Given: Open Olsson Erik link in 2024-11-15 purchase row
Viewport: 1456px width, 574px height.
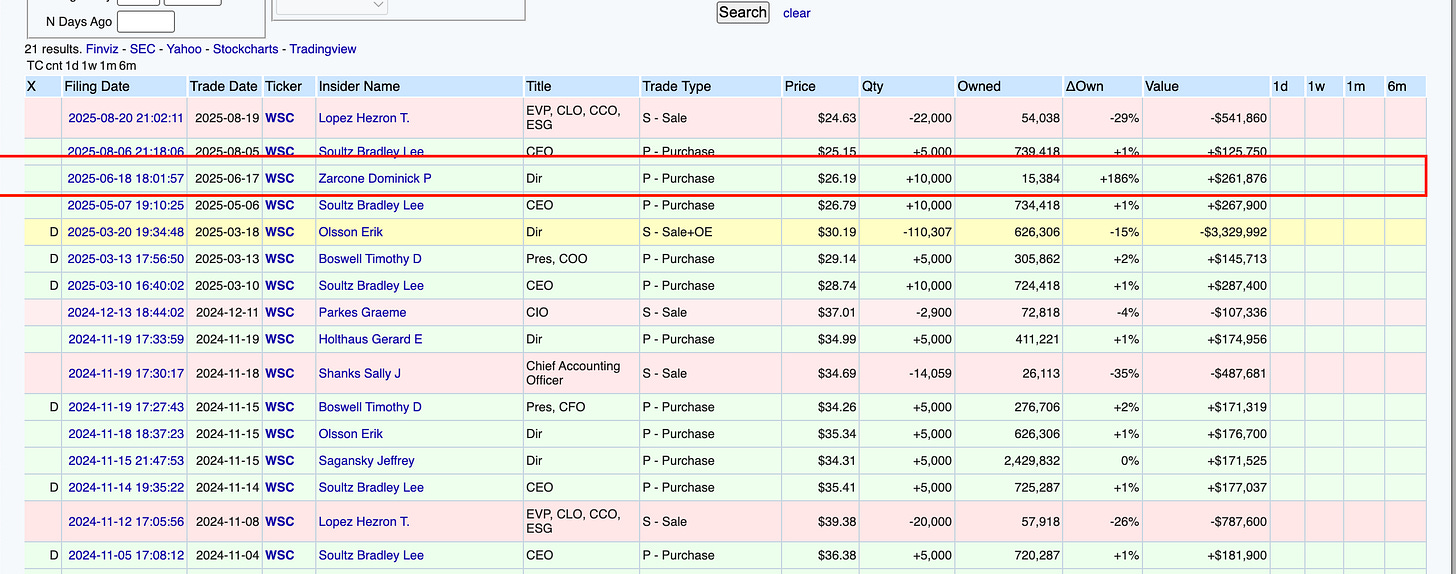Looking at the screenshot, I should [351, 435].
